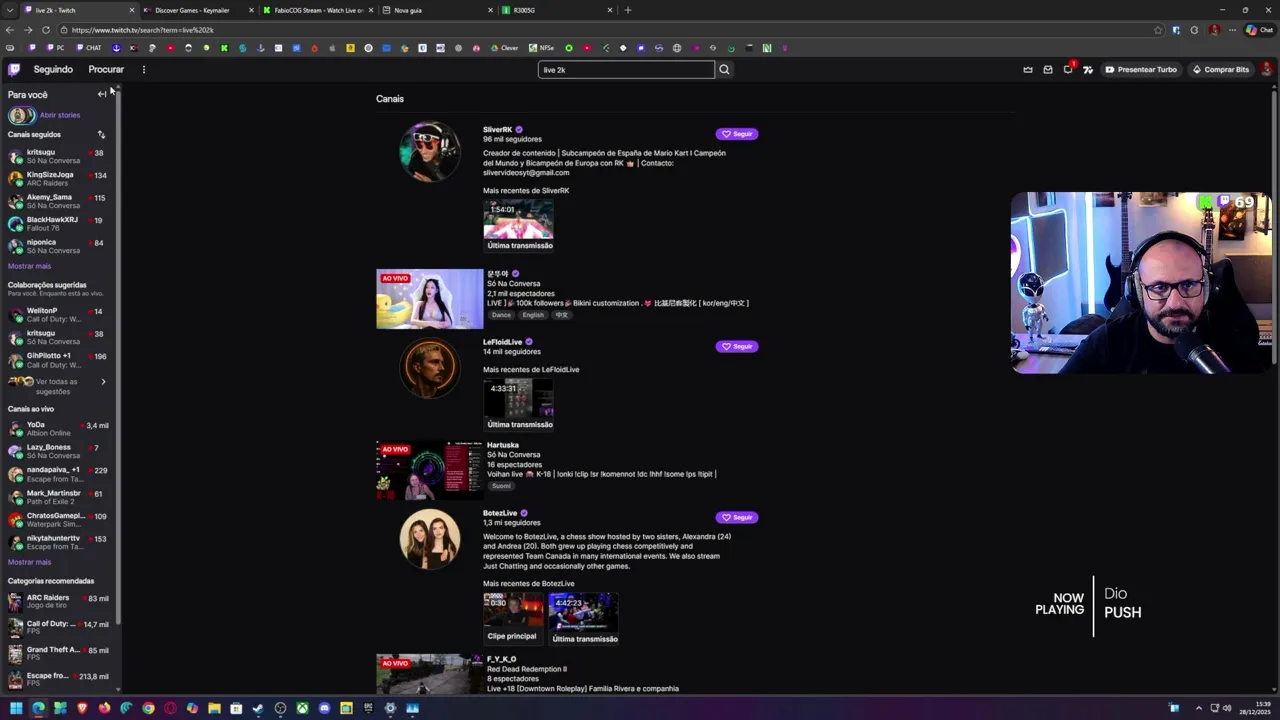
Task: Open the KingSizeJoga followed channel
Action: [60, 179]
